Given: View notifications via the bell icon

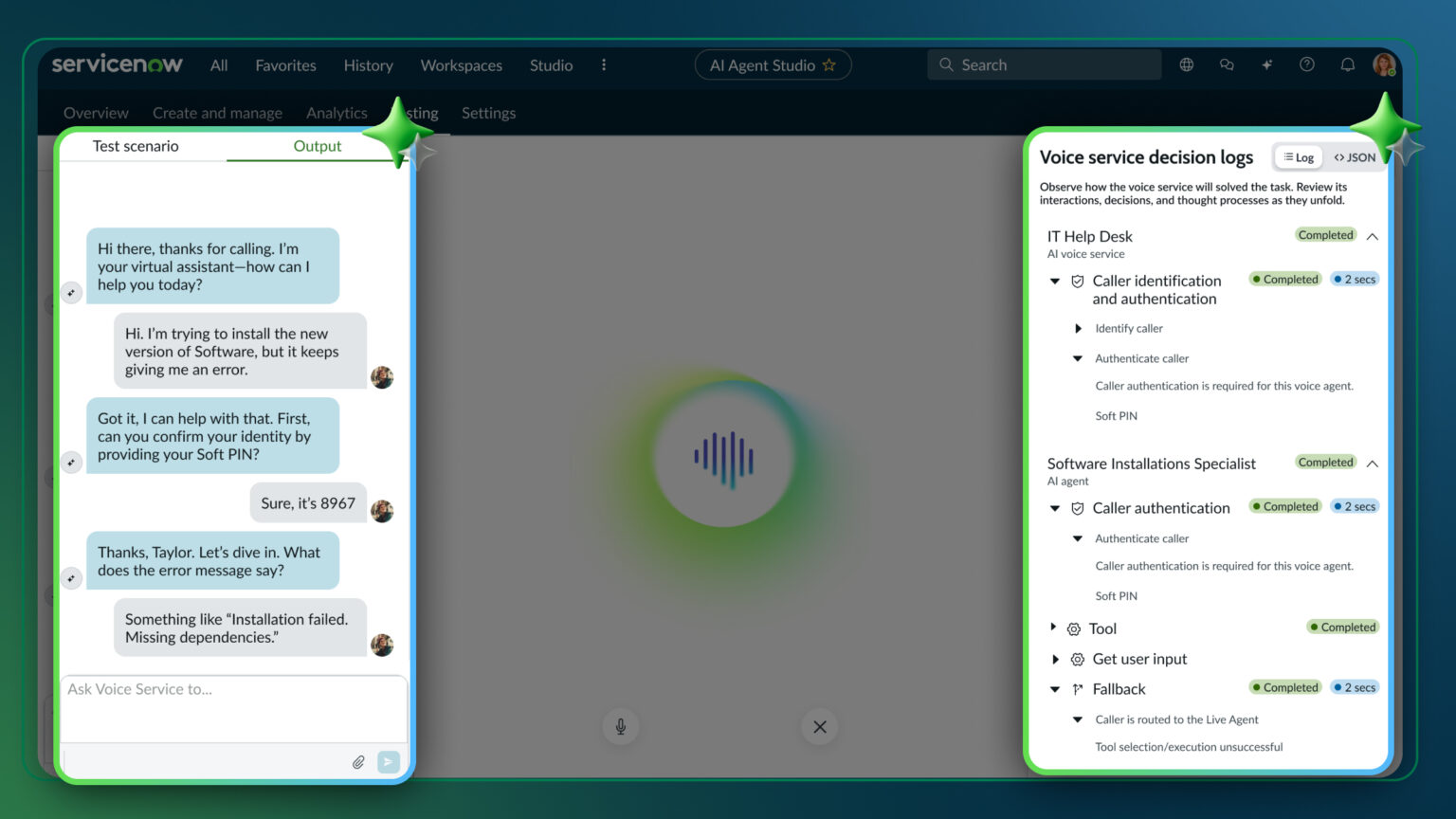Looking at the screenshot, I should click(x=1347, y=64).
